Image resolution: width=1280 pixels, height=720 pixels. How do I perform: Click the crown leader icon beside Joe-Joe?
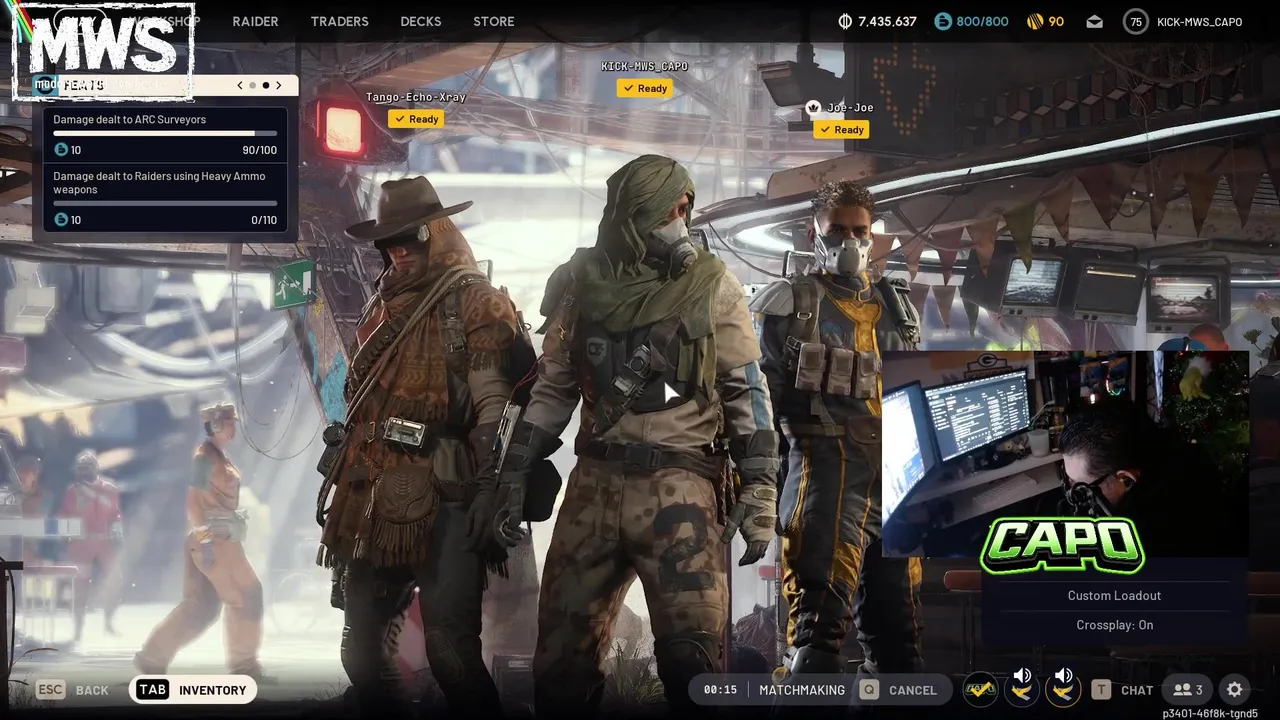point(813,107)
